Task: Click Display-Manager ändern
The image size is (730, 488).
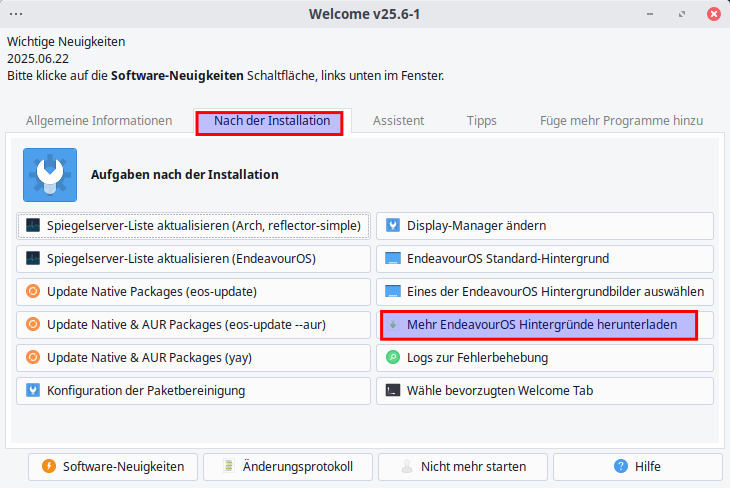Action: point(545,226)
